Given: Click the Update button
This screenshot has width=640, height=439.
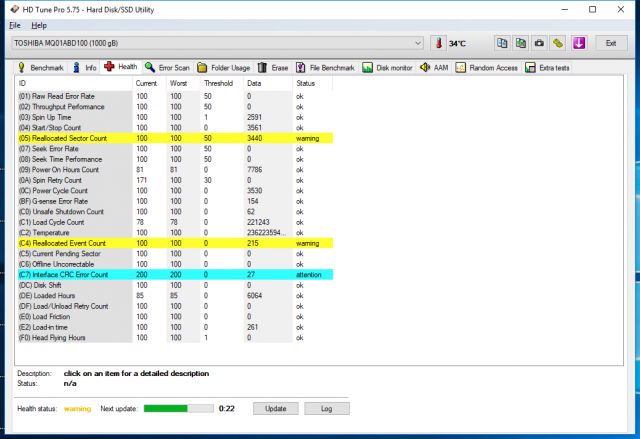Looking at the screenshot, I should (275, 408).
